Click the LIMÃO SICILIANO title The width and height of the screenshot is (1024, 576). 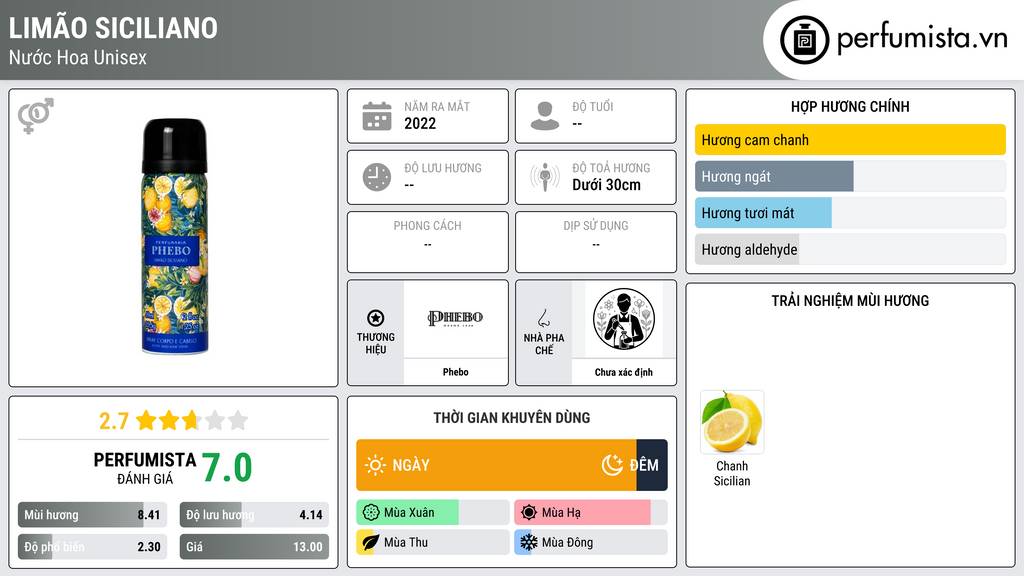[113, 28]
